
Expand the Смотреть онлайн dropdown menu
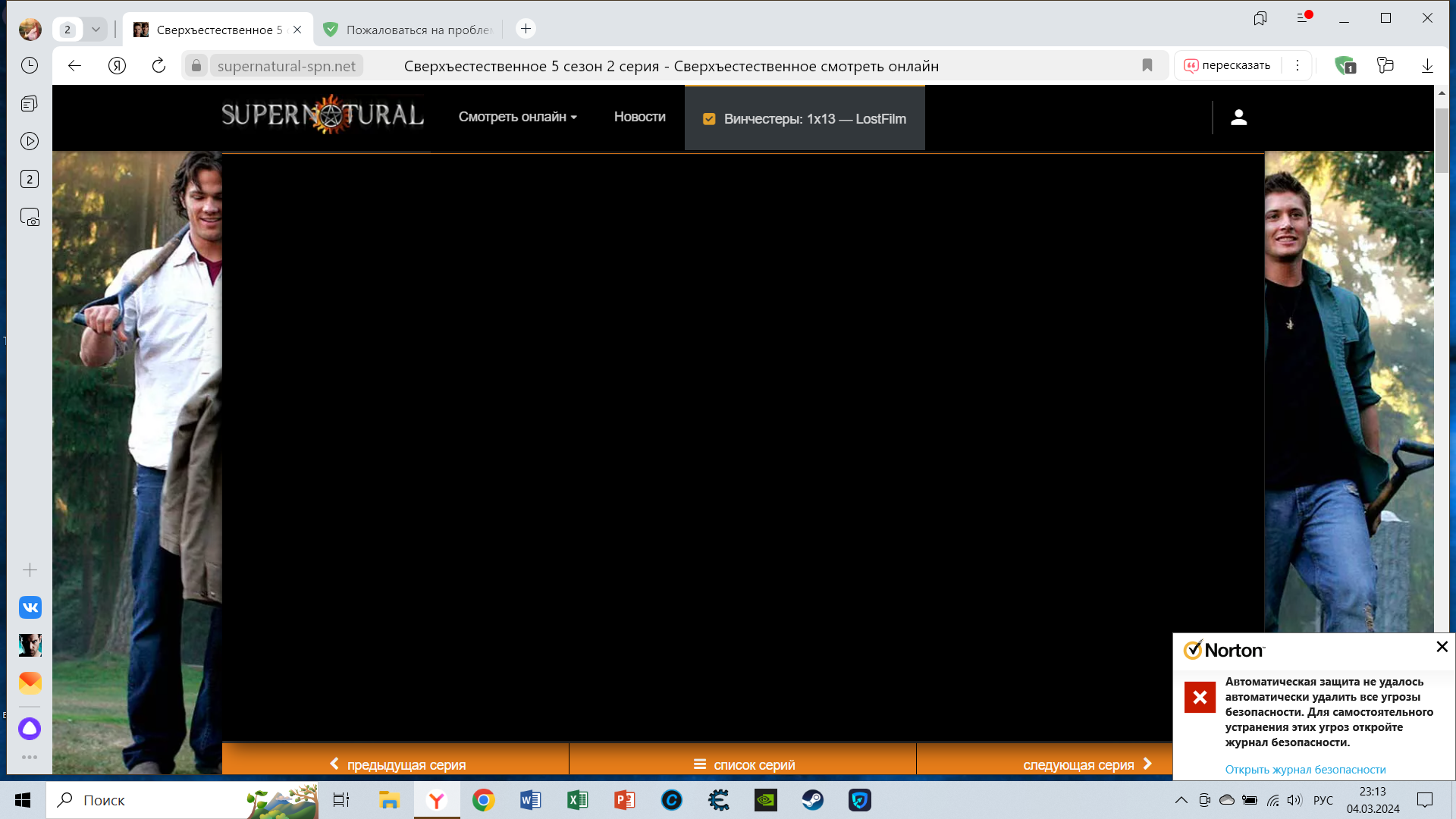[x=518, y=117]
